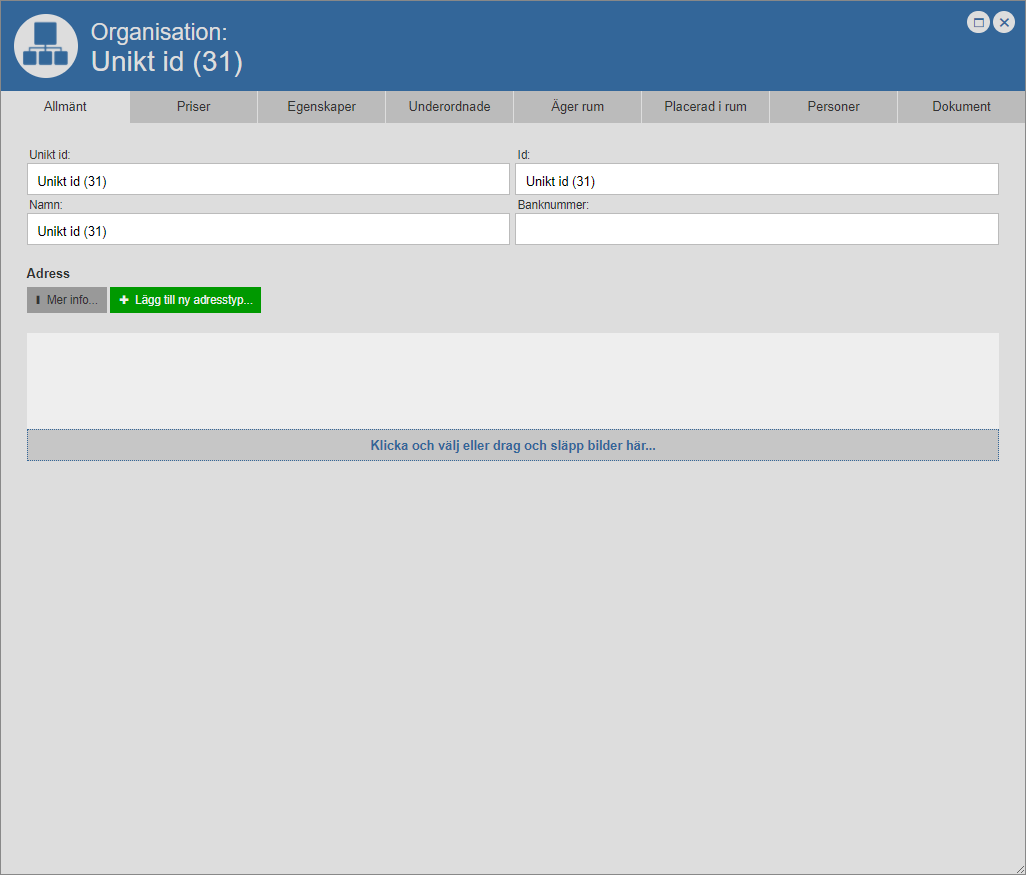The image size is (1026, 875).
Task: Open the Dokument tab
Action: pos(961,107)
